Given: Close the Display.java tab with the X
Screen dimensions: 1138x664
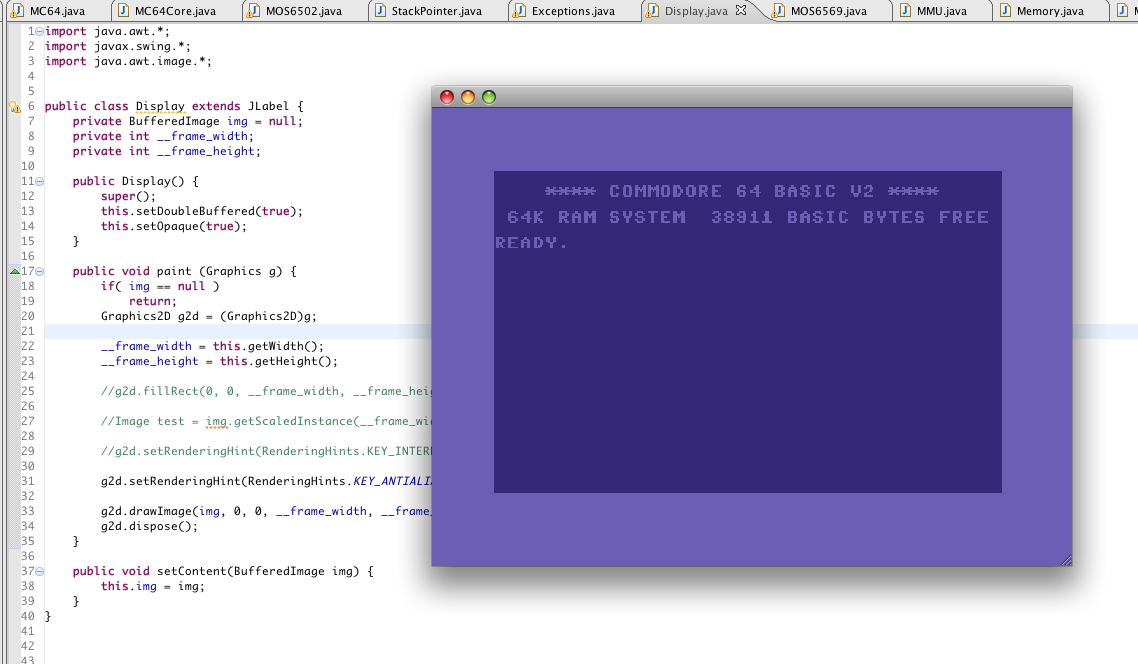Looking at the screenshot, I should pos(740,10).
